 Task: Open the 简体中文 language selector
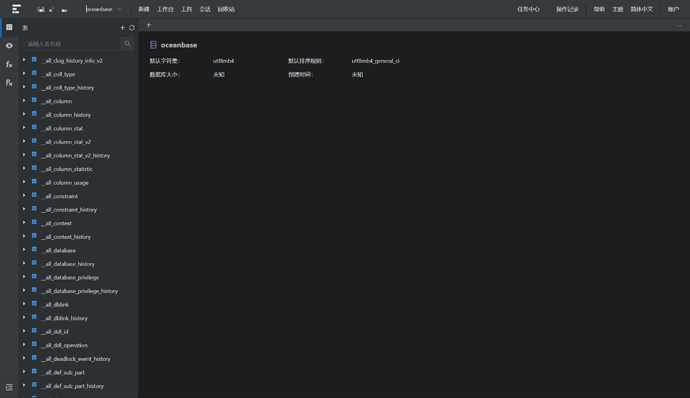click(x=642, y=9)
